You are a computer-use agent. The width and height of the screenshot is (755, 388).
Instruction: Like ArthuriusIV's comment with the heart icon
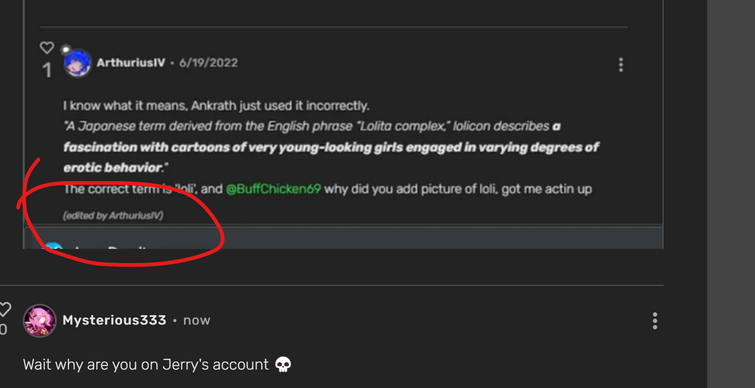tap(47, 48)
